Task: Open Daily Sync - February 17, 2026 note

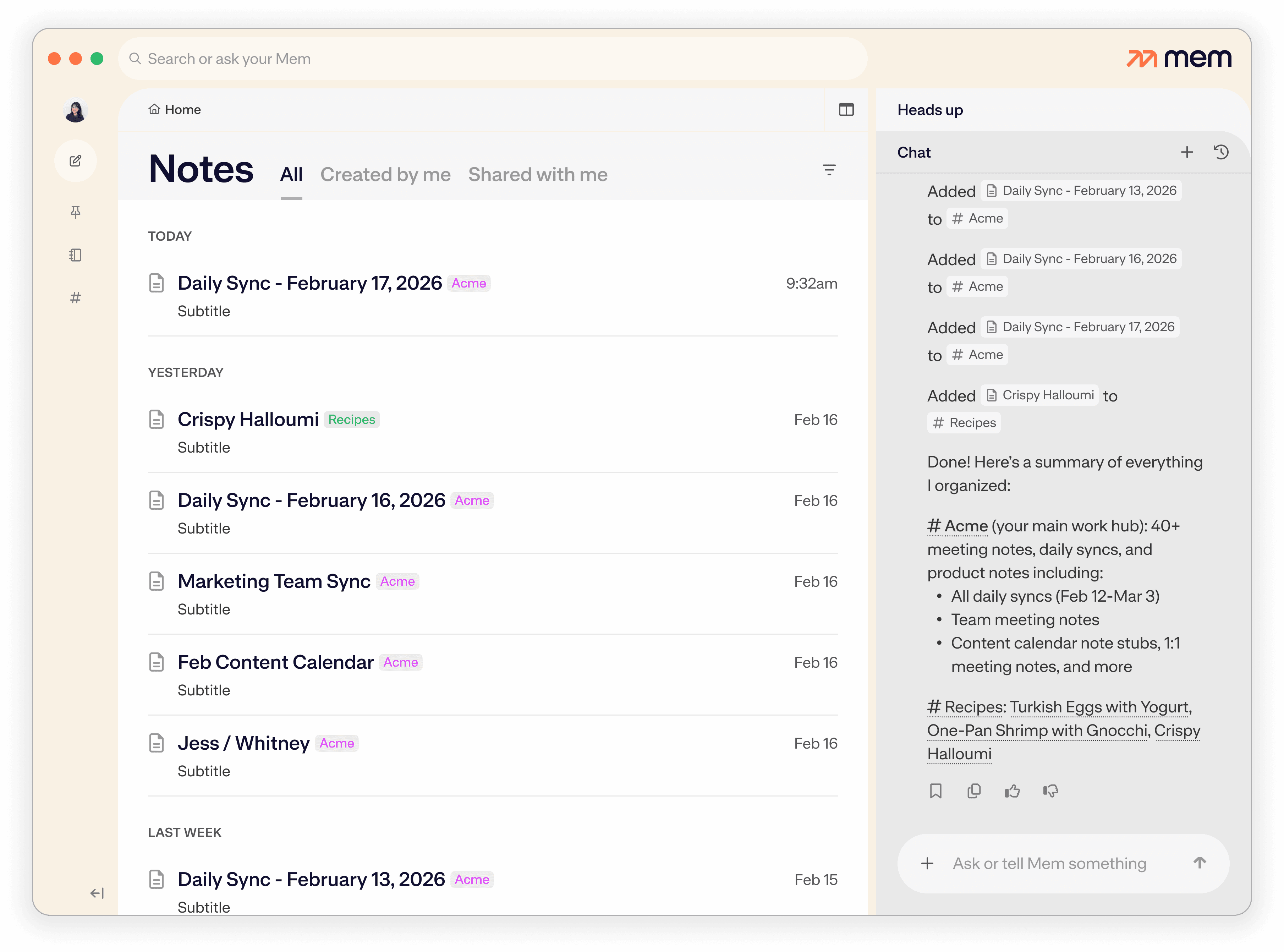Action: pyautogui.click(x=309, y=283)
